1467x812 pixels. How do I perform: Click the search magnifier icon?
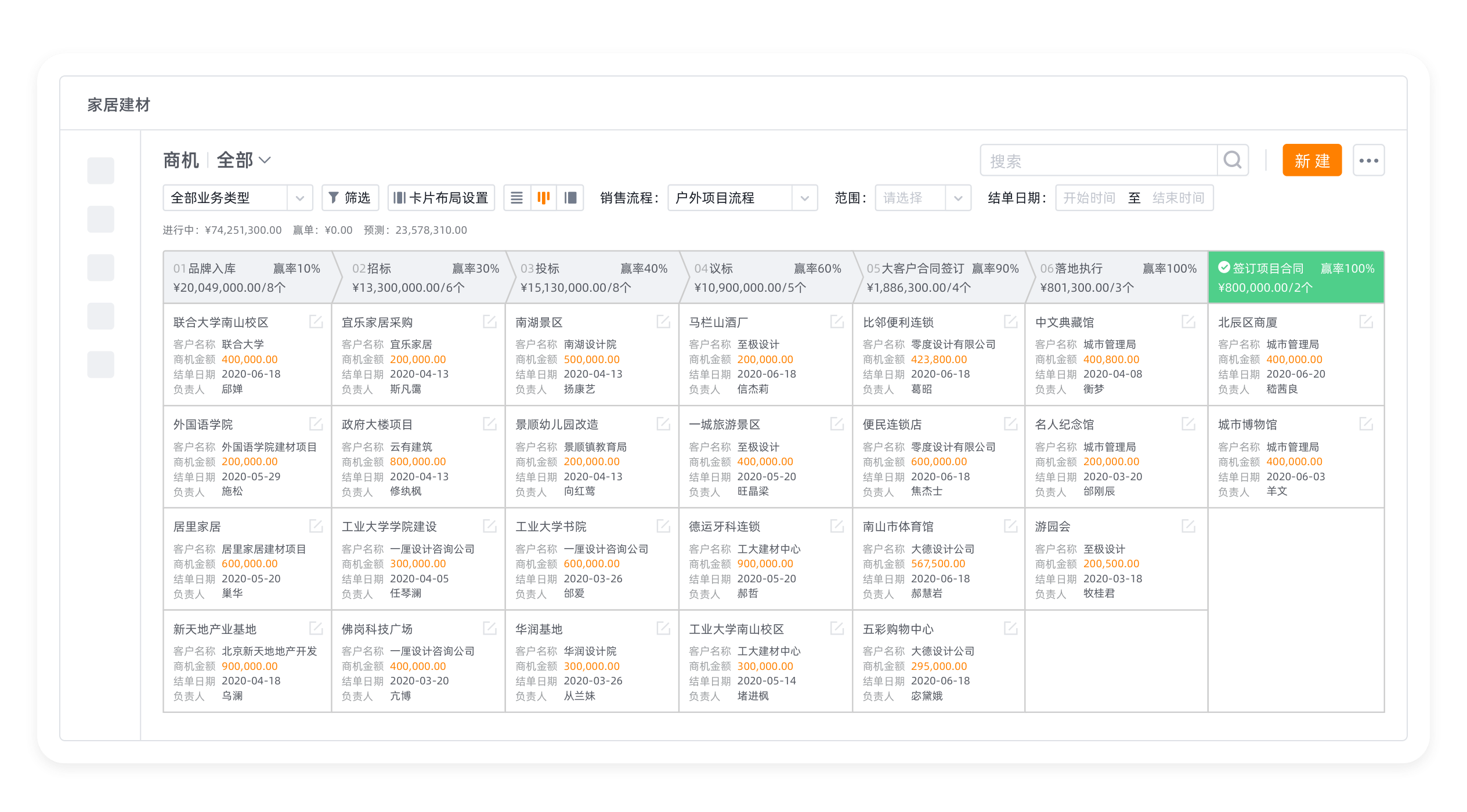pyautogui.click(x=1232, y=160)
